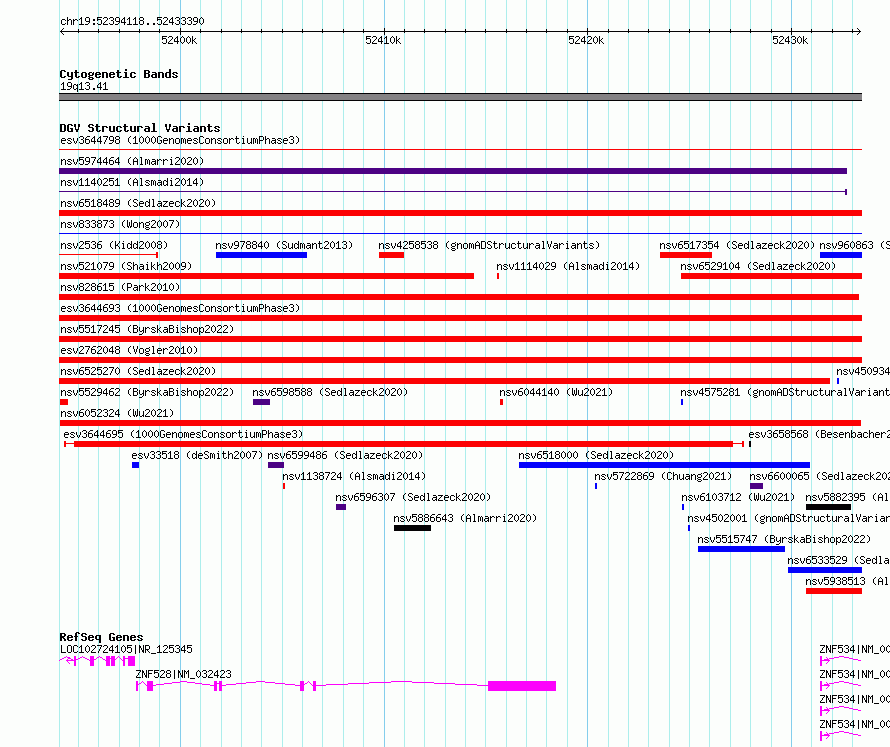Click the blue nsv978840 Sudmant2013 bar
Screen dimensions: 890x747
[x=261, y=255]
